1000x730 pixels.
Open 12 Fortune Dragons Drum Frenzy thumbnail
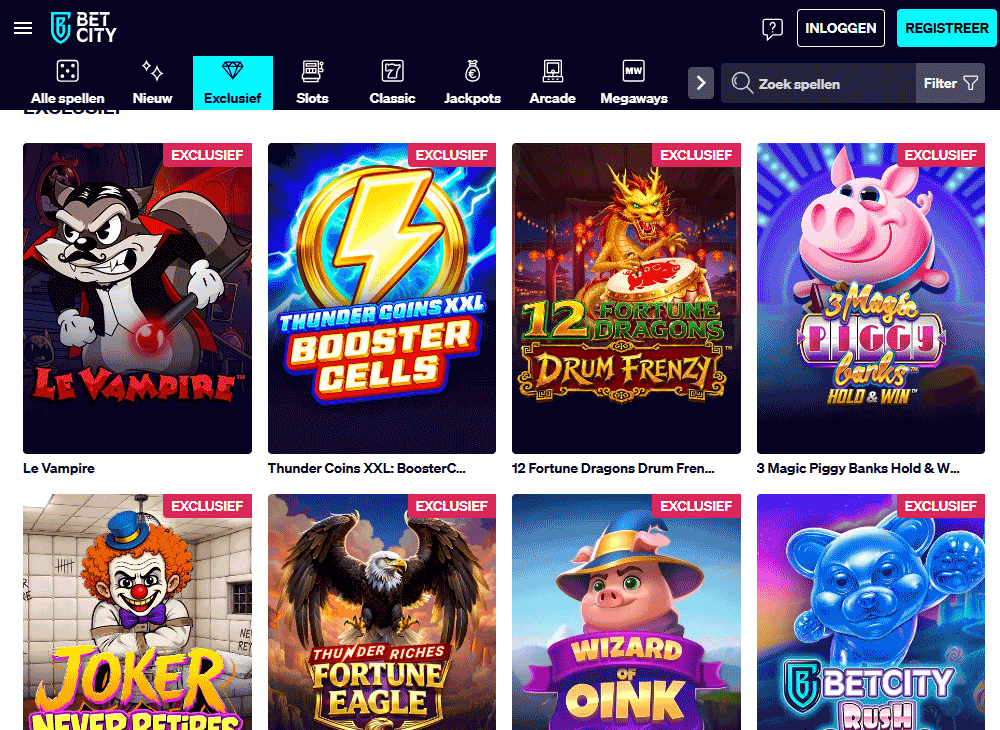click(x=626, y=298)
